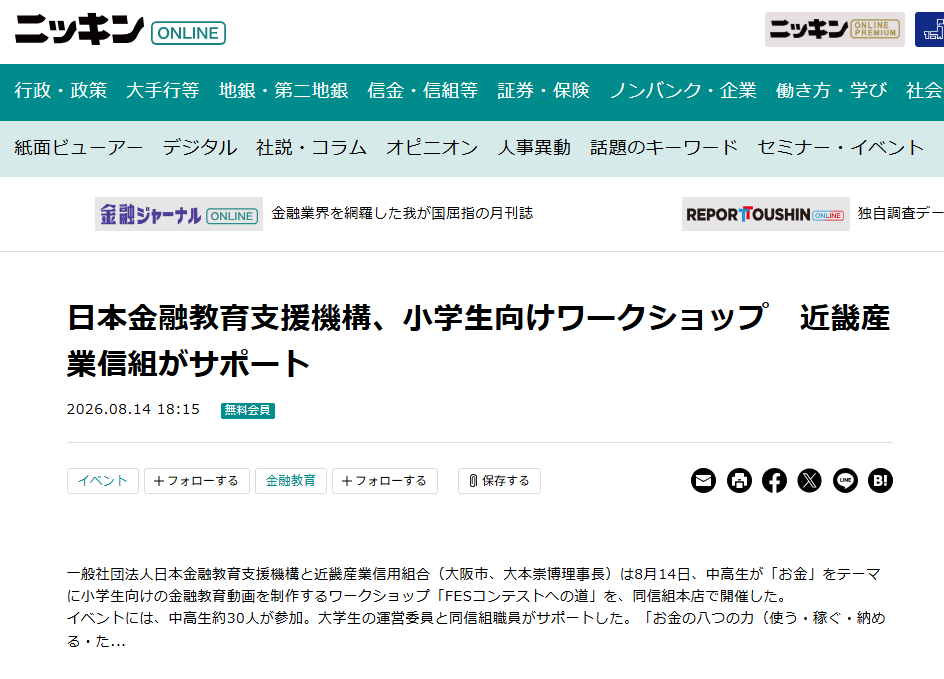
Task: Bookmark with Hatena B! icon
Action: 880,480
